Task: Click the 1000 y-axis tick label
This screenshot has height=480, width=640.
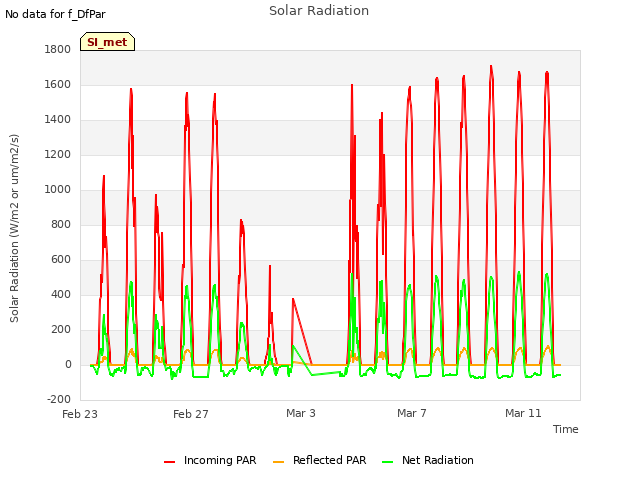Action: [x=58, y=189]
